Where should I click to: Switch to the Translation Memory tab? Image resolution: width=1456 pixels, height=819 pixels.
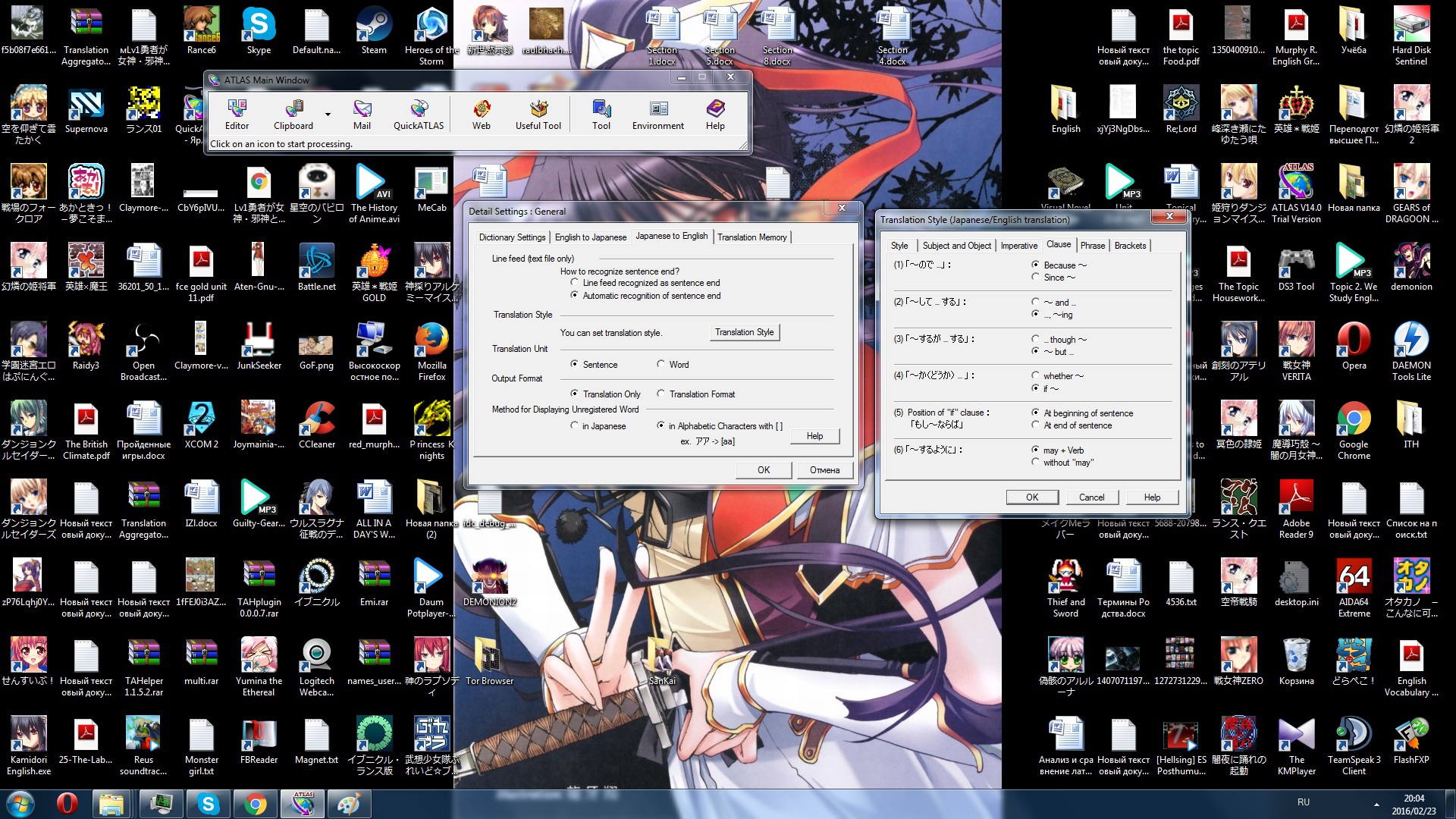(752, 237)
